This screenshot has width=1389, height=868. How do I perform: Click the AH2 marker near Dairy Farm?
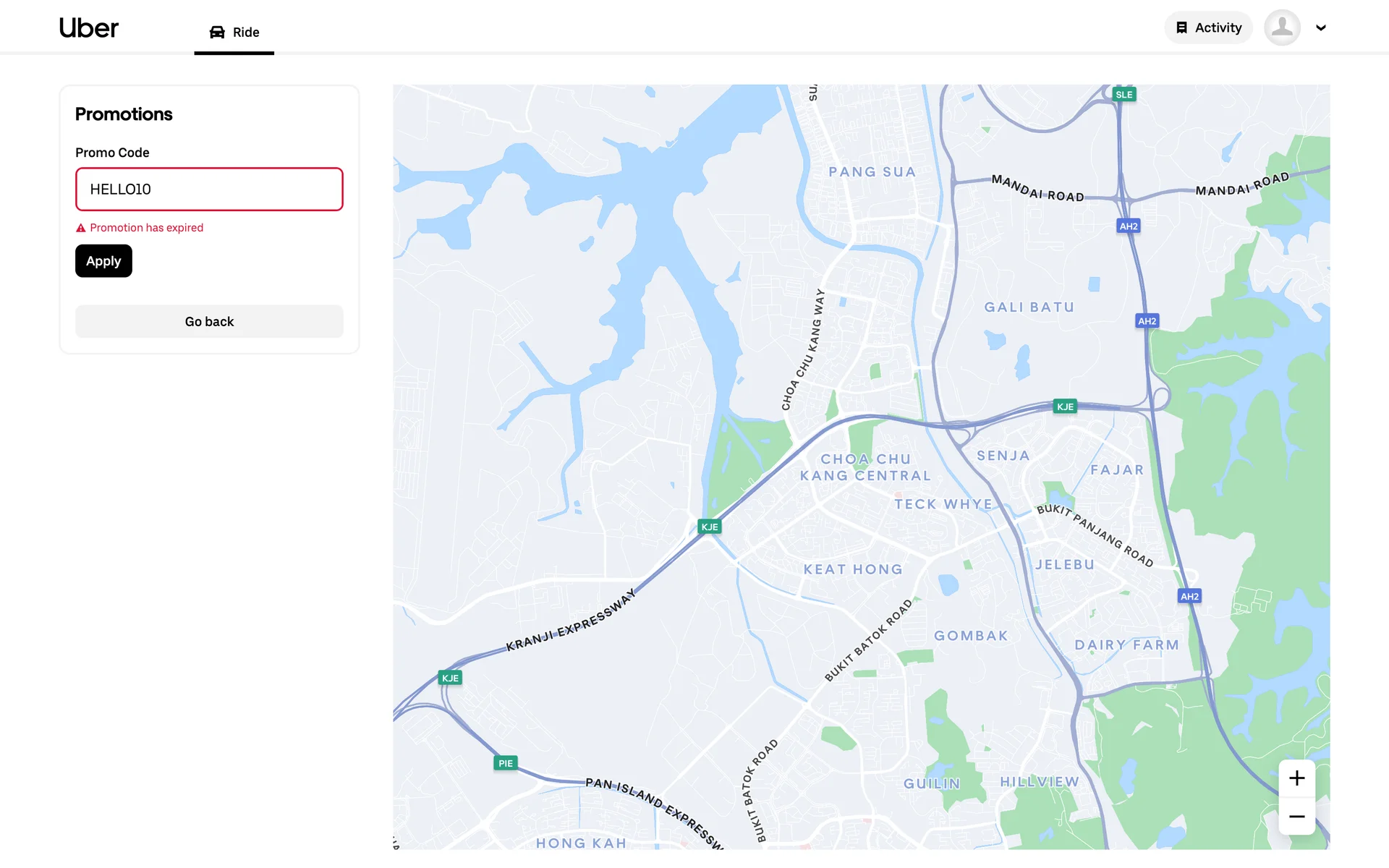click(x=1189, y=597)
